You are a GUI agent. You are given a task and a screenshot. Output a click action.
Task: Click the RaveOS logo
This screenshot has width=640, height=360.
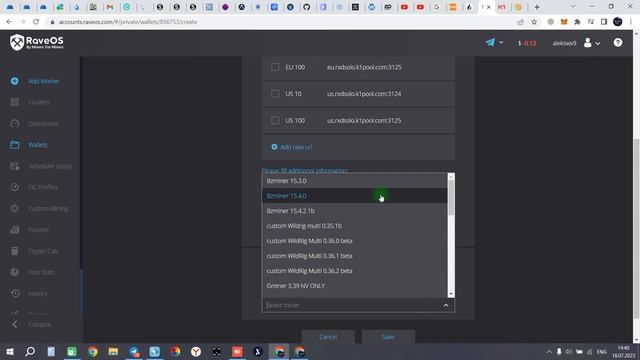tap(37, 42)
